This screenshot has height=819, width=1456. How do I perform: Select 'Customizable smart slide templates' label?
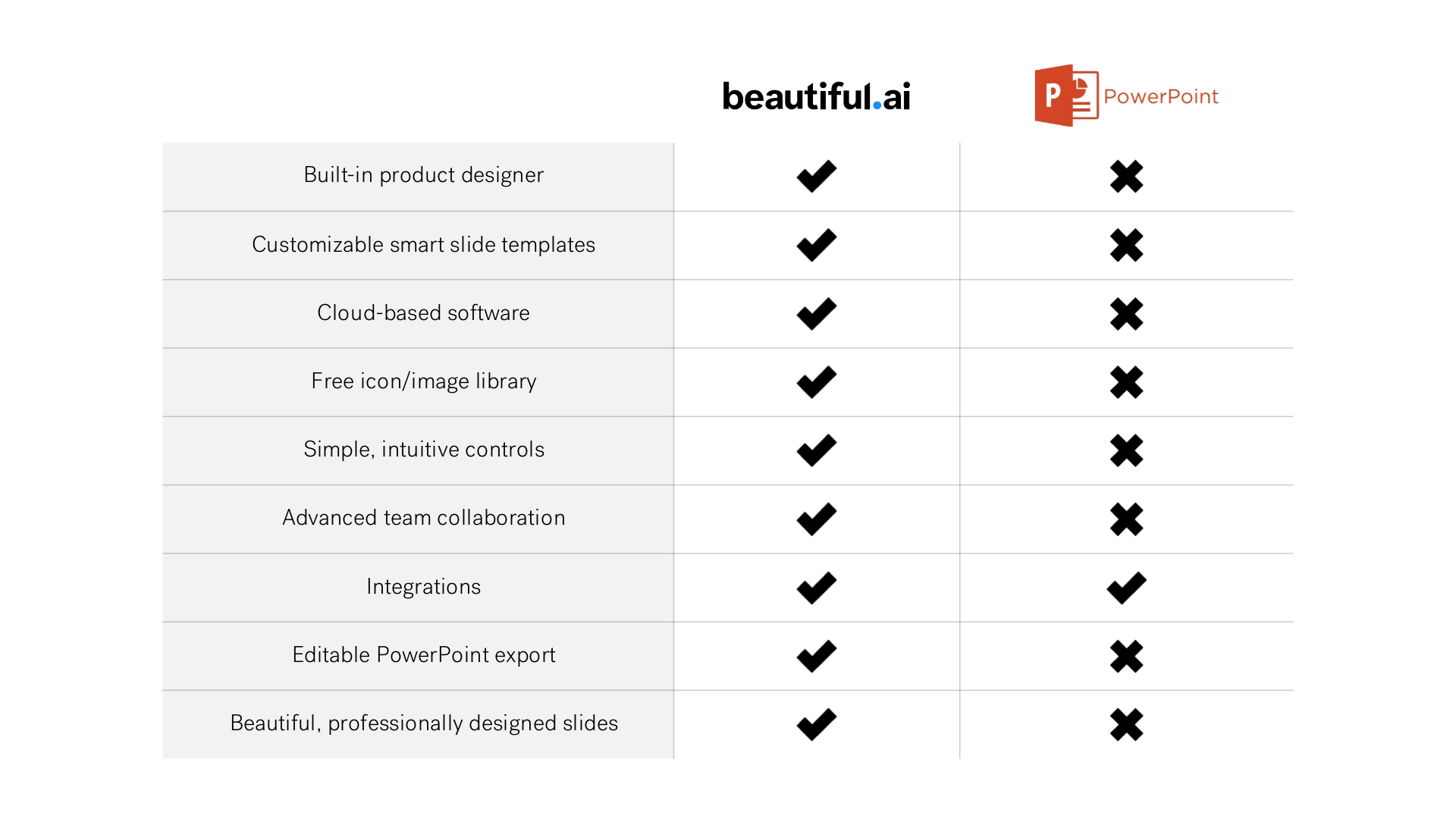click(423, 245)
